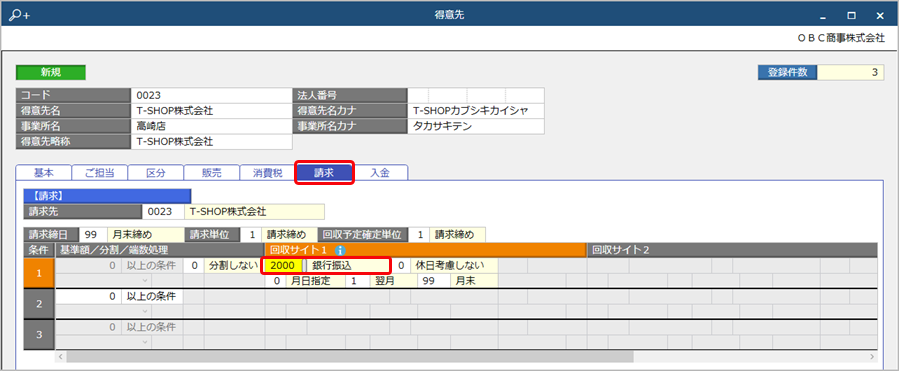Click the コード field showing 0023
This screenshot has width=899, height=371.
click(x=212, y=95)
